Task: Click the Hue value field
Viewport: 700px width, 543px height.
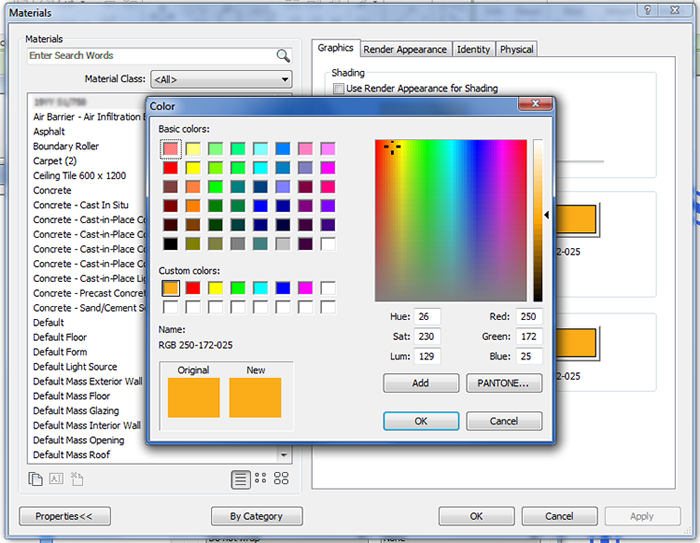Action: pos(427,317)
